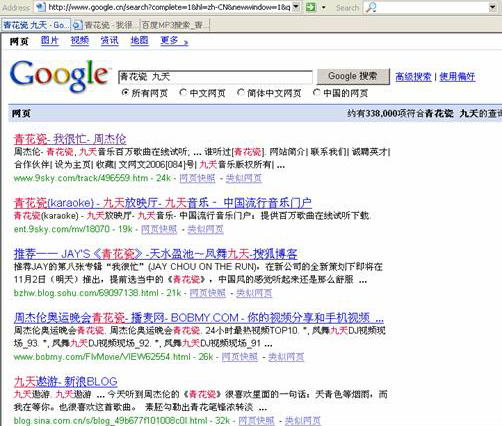Viewport: 502px width, 426px height.
Task: Open 类似网页 for the blog.sina.com.cn result
Action: tap(303, 421)
